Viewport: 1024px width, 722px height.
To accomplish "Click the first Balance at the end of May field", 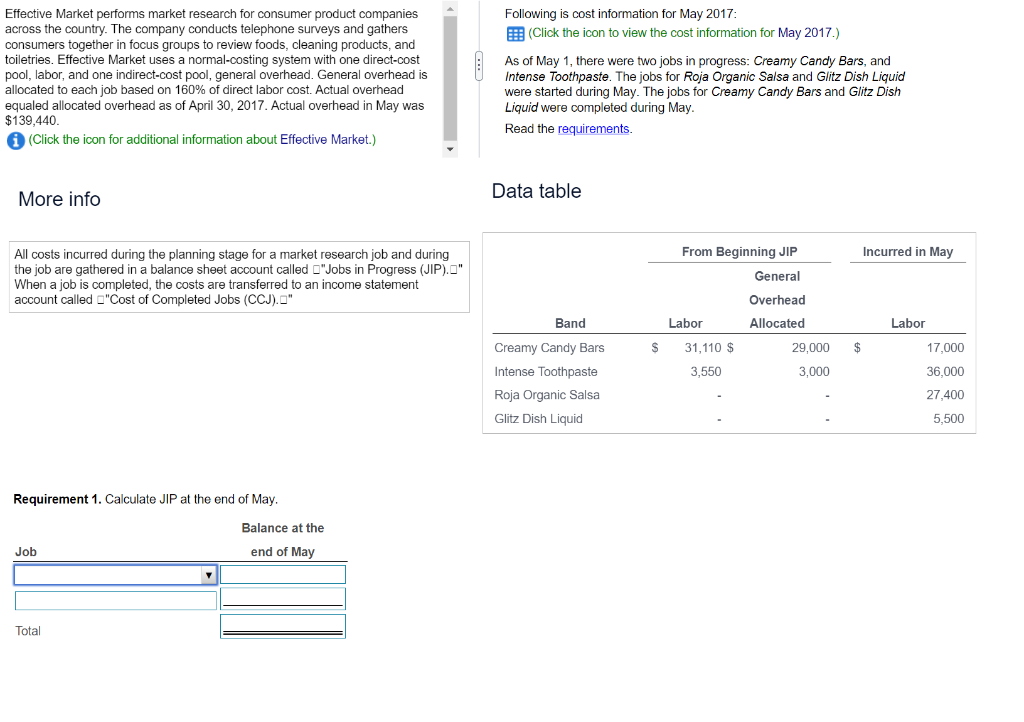I will (283, 574).
